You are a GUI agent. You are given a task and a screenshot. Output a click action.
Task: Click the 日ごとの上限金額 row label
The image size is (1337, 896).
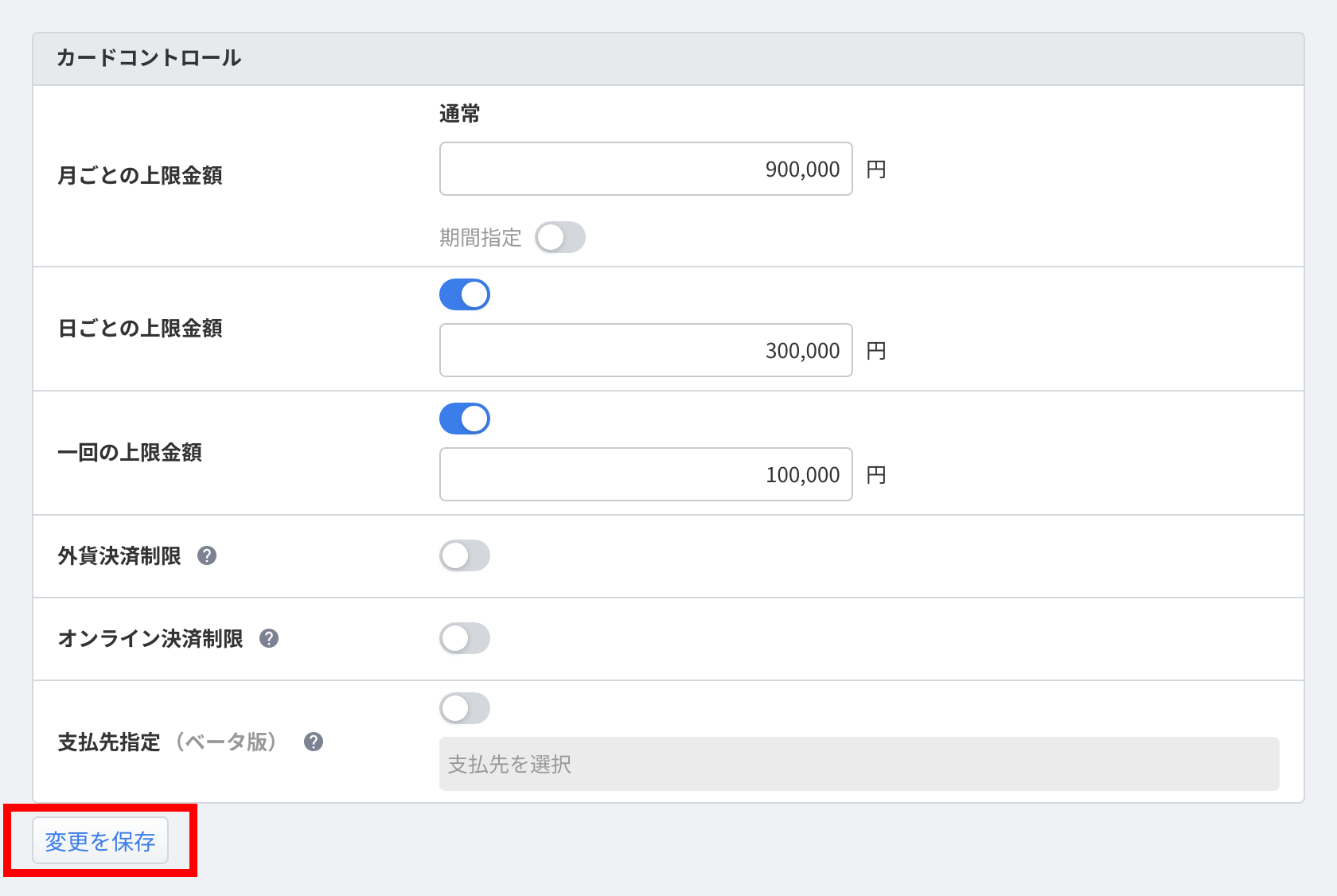140,328
